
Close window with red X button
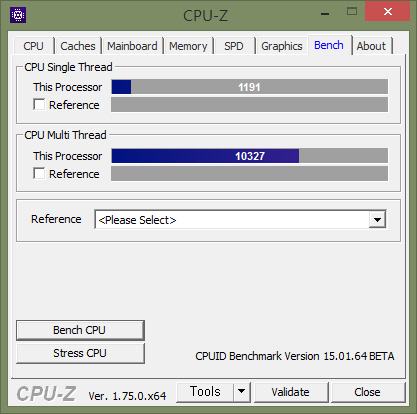(x=387, y=12)
